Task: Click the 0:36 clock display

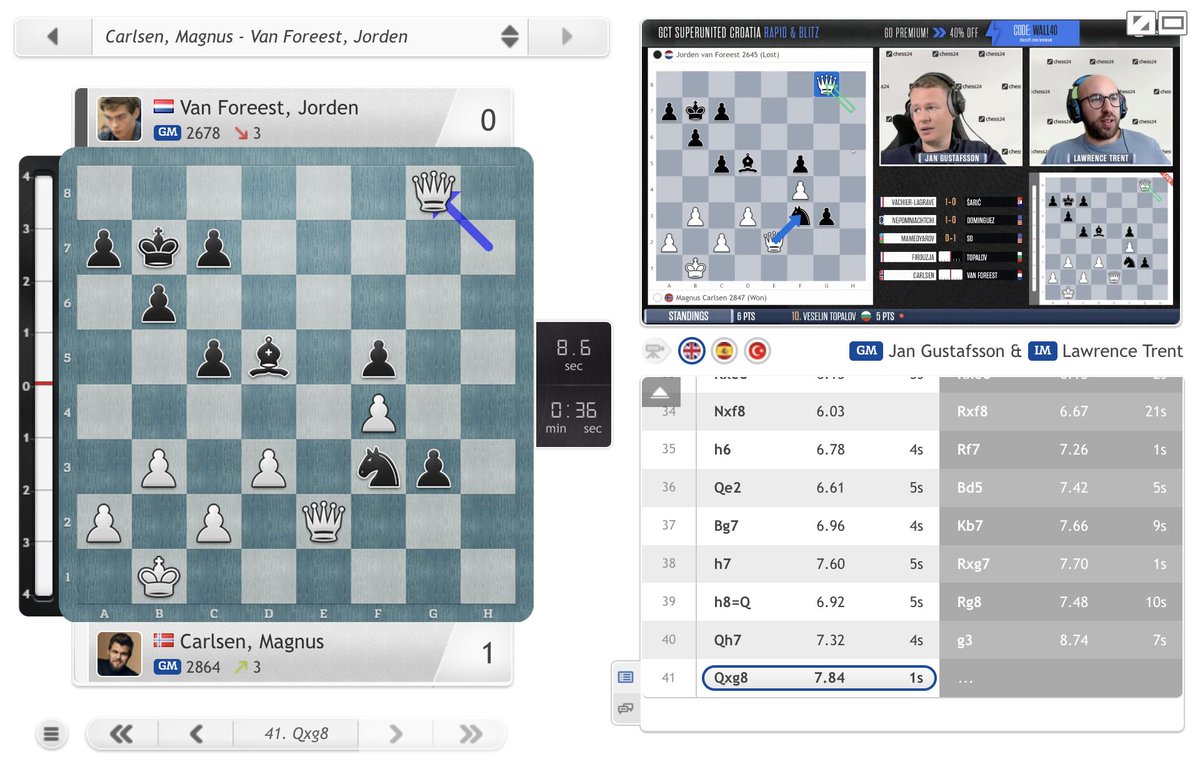Action: 574,418
